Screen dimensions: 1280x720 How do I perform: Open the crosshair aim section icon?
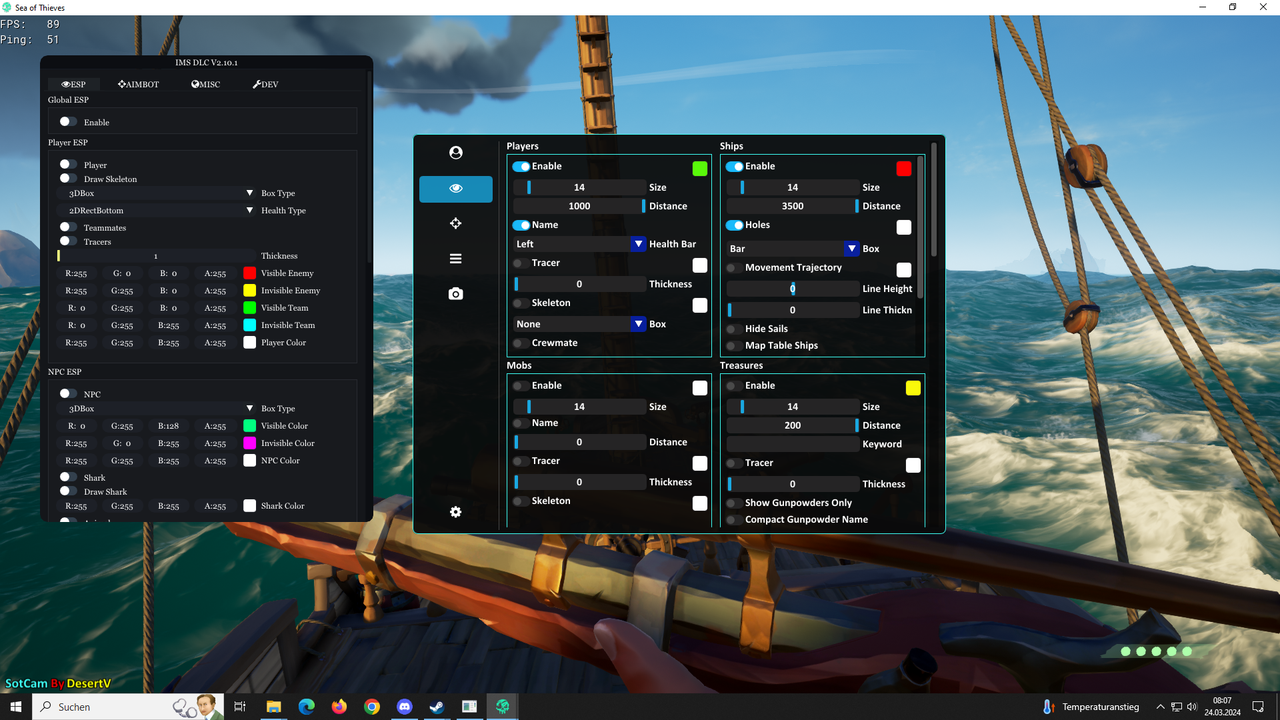456,224
